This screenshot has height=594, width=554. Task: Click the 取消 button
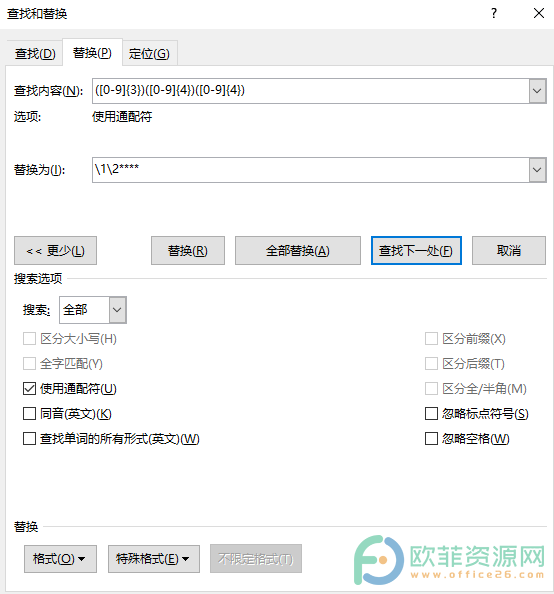pyautogui.click(x=509, y=250)
